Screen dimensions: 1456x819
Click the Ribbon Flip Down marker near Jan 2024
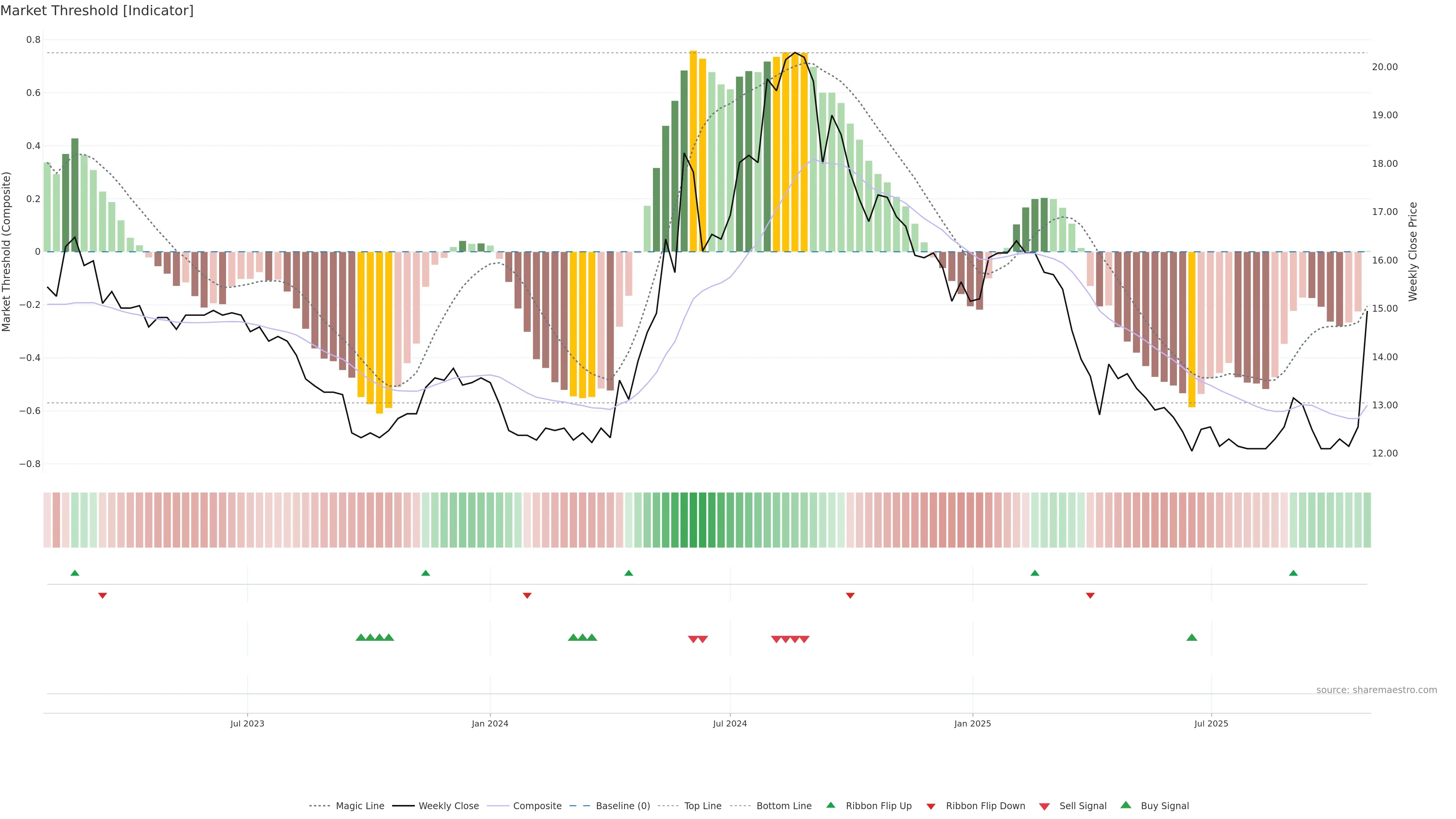pyautogui.click(x=527, y=595)
